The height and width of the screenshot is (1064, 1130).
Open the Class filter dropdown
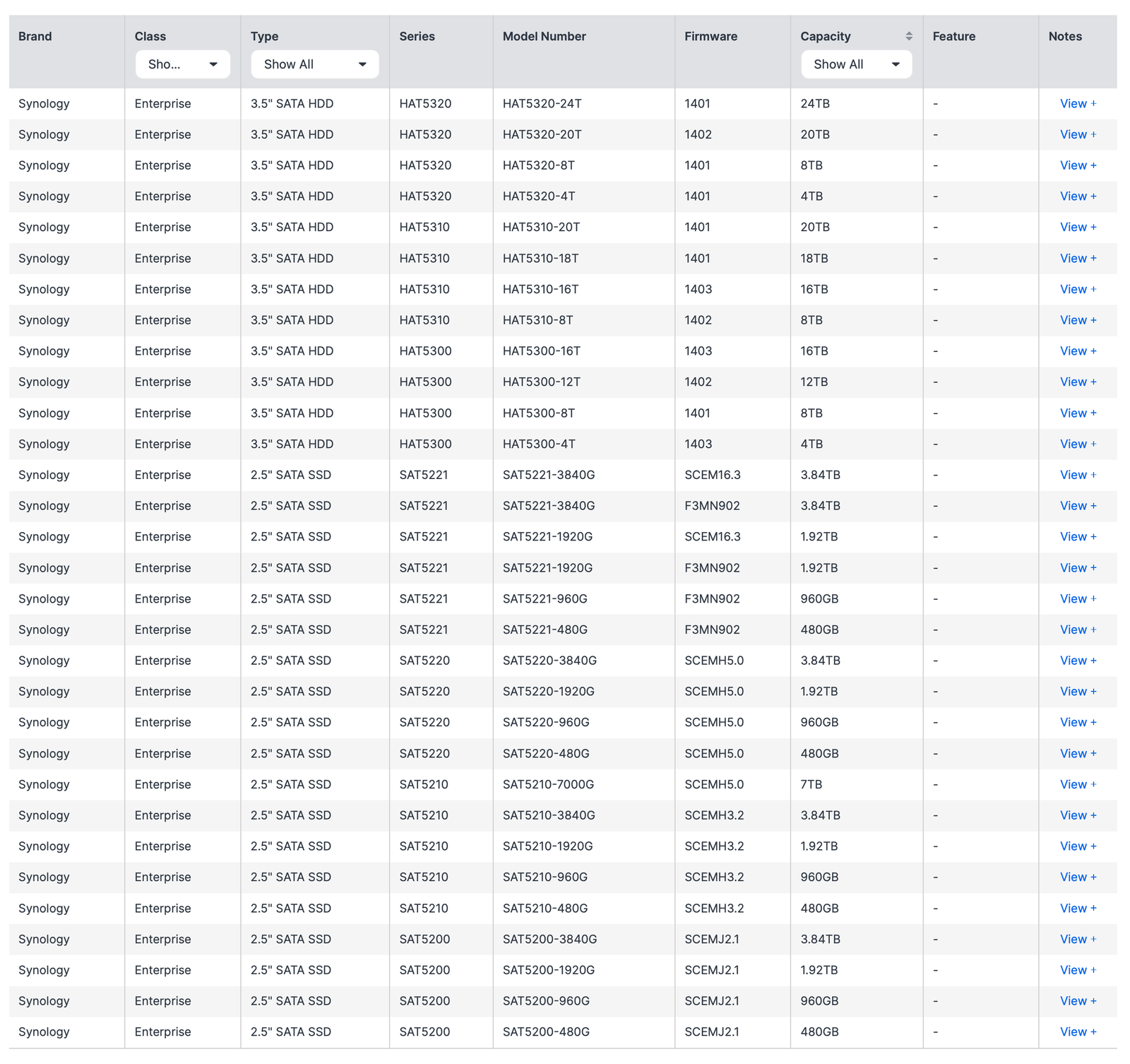pos(182,64)
